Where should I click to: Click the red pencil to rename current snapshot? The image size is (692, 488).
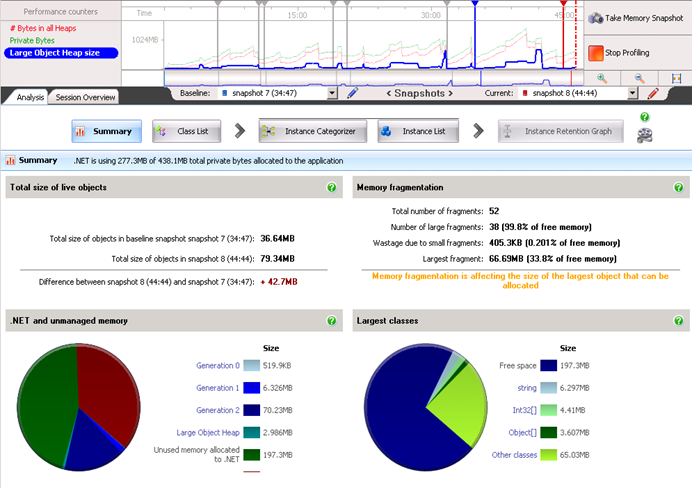653,93
